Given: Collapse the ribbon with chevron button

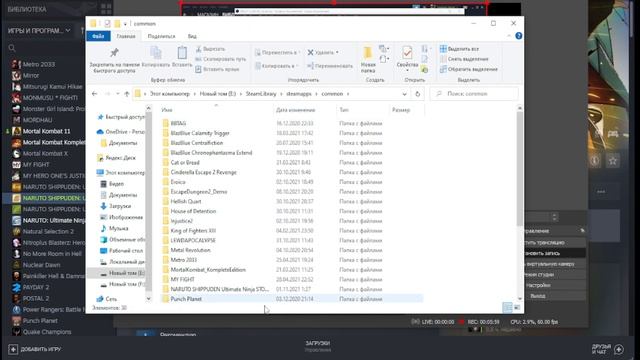Looking at the screenshot, I should pos(509,36).
